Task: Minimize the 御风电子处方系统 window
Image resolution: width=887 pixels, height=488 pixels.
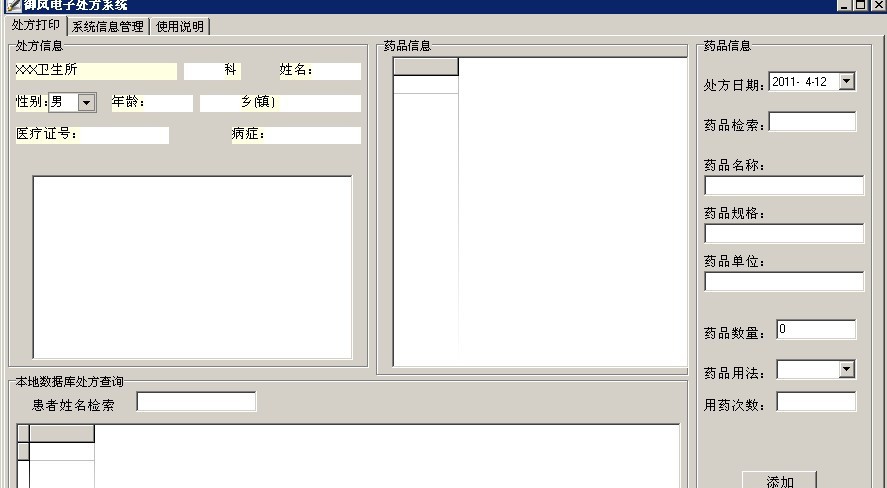Action: click(845, 5)
